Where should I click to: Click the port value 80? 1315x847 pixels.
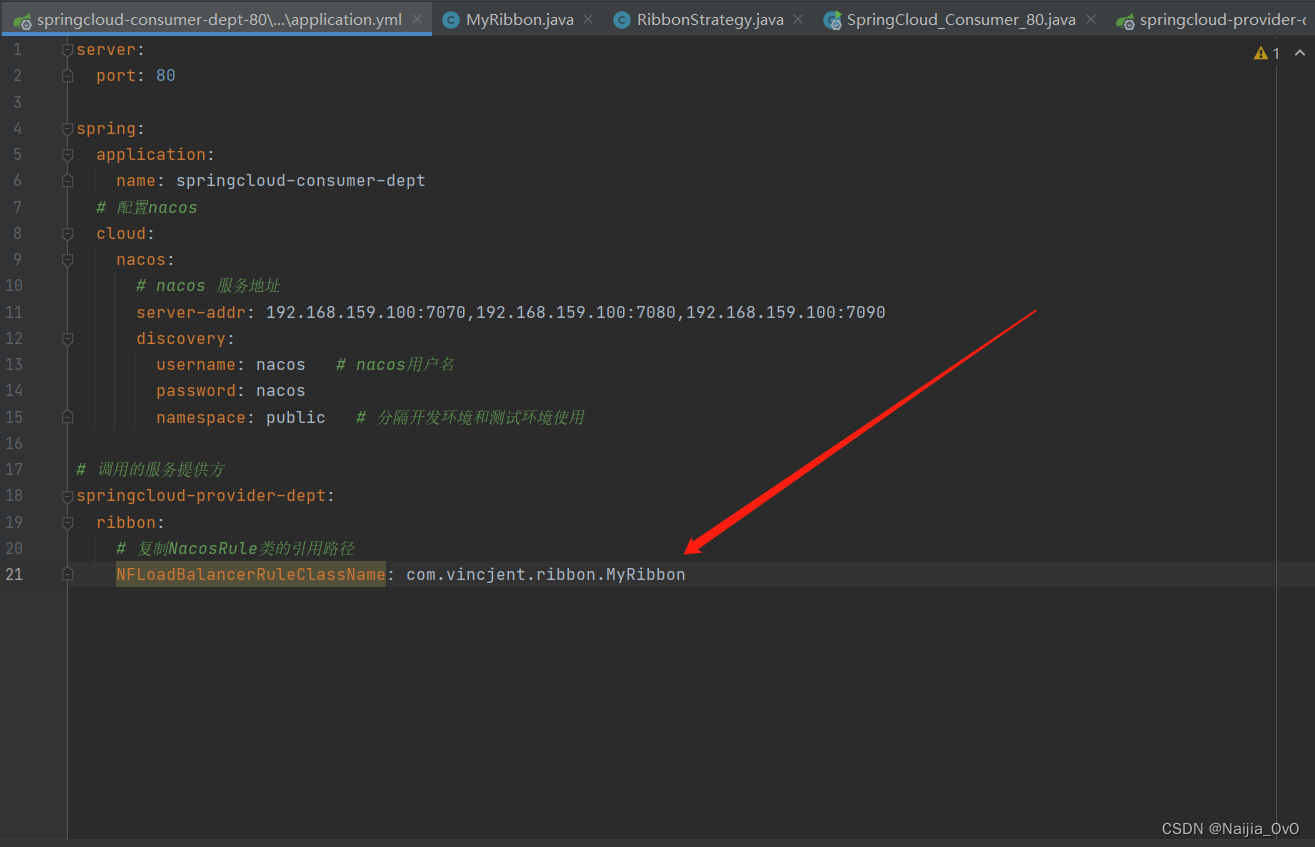pos(166,75)
